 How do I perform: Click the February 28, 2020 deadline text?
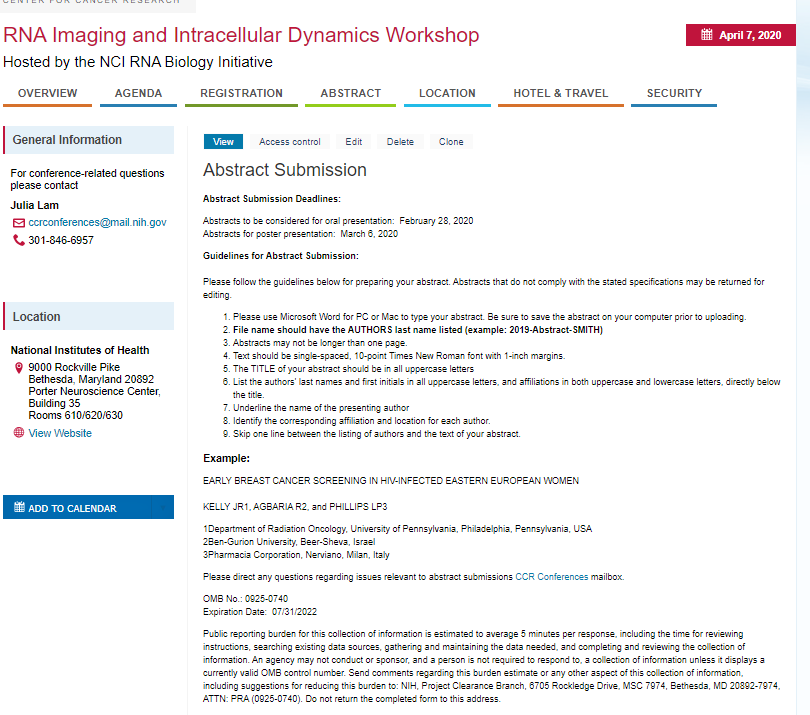(436, 221)
